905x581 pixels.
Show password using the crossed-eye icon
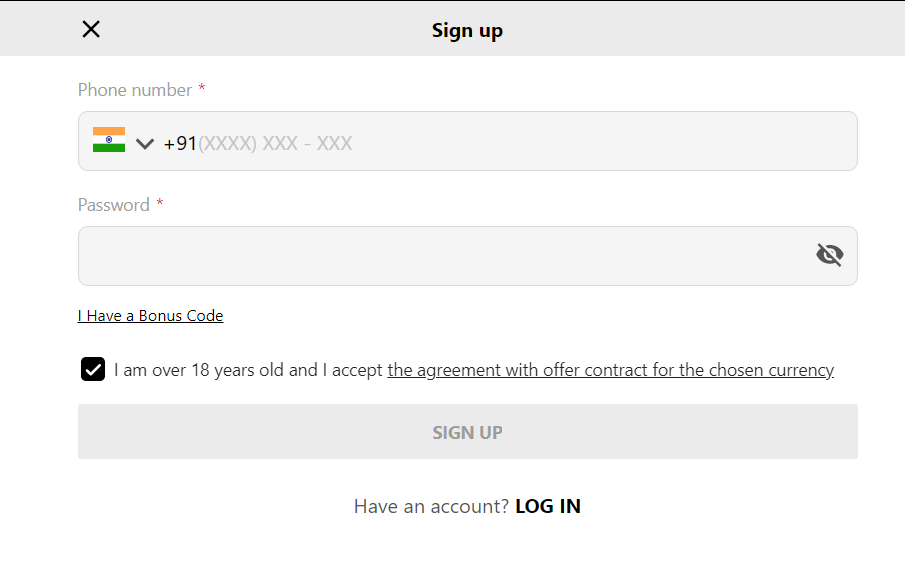[x=829, y=255]
